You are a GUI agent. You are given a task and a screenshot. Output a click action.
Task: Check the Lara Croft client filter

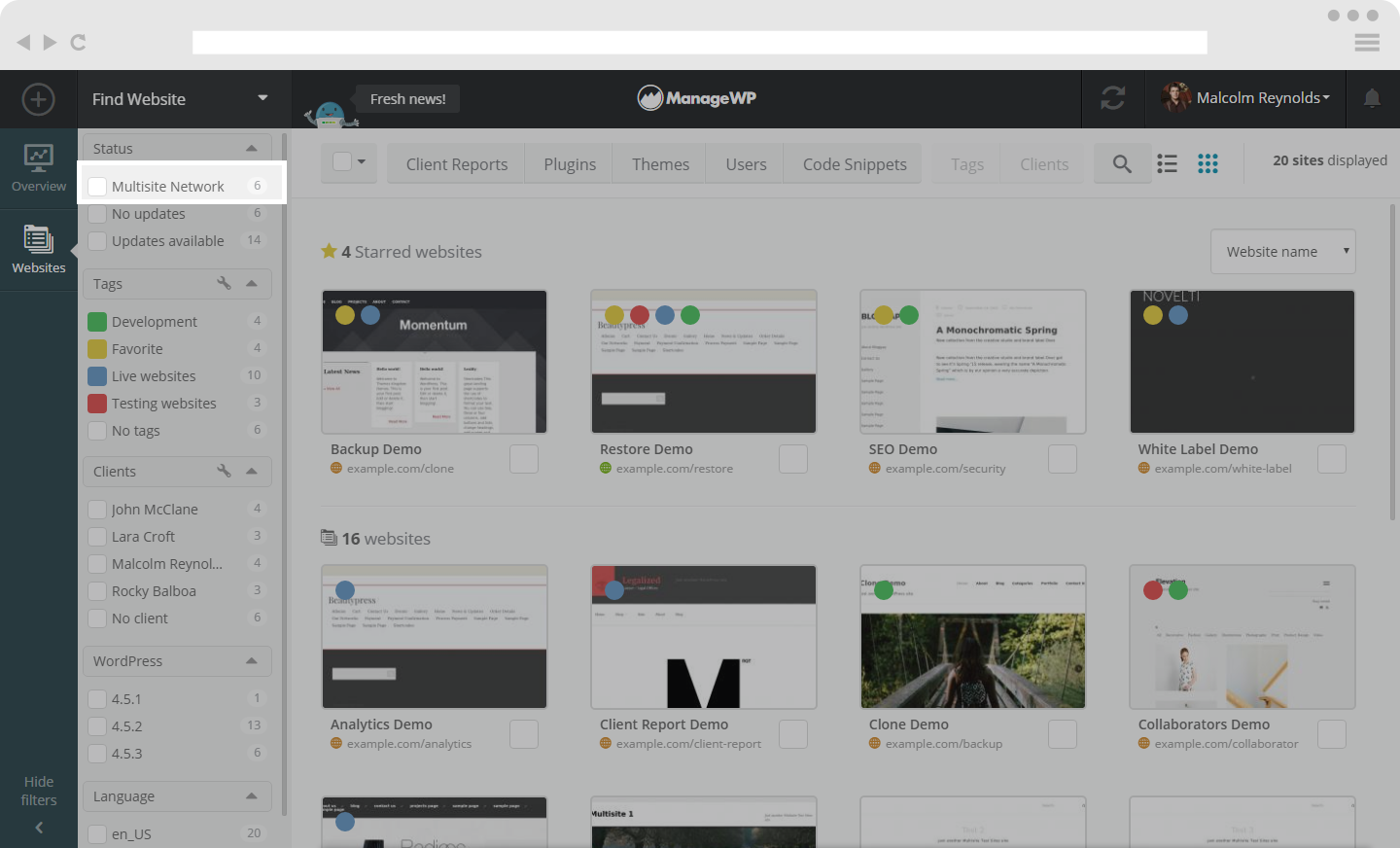97,537
